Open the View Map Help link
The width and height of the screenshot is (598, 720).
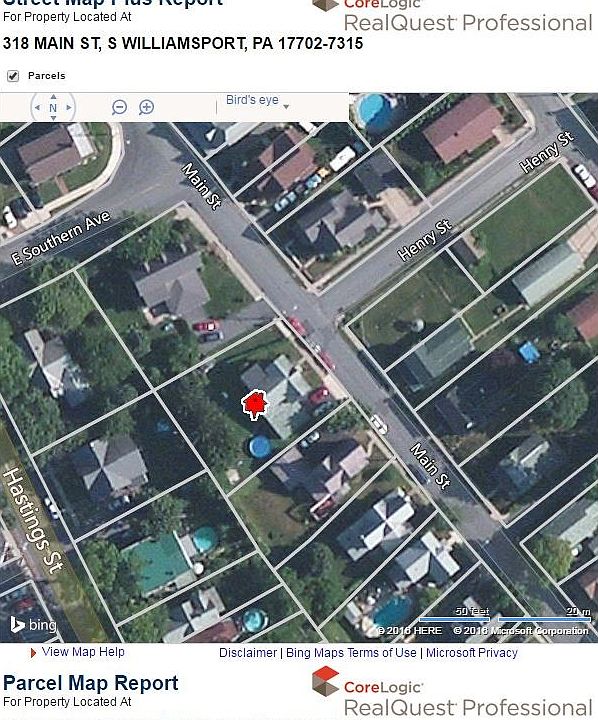pos(83,652)
